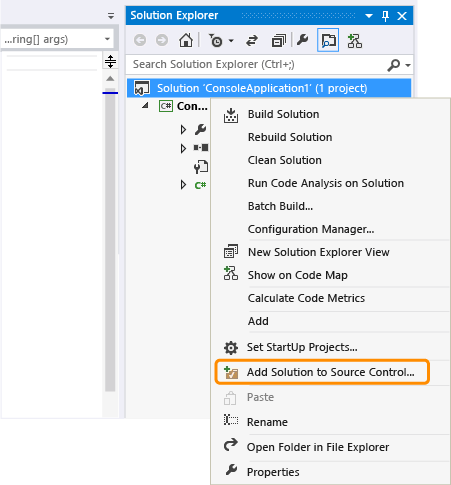Click toolbar Show on Code Map icon
The width and height of the screenshot is (451, 485).
[355, 41]
